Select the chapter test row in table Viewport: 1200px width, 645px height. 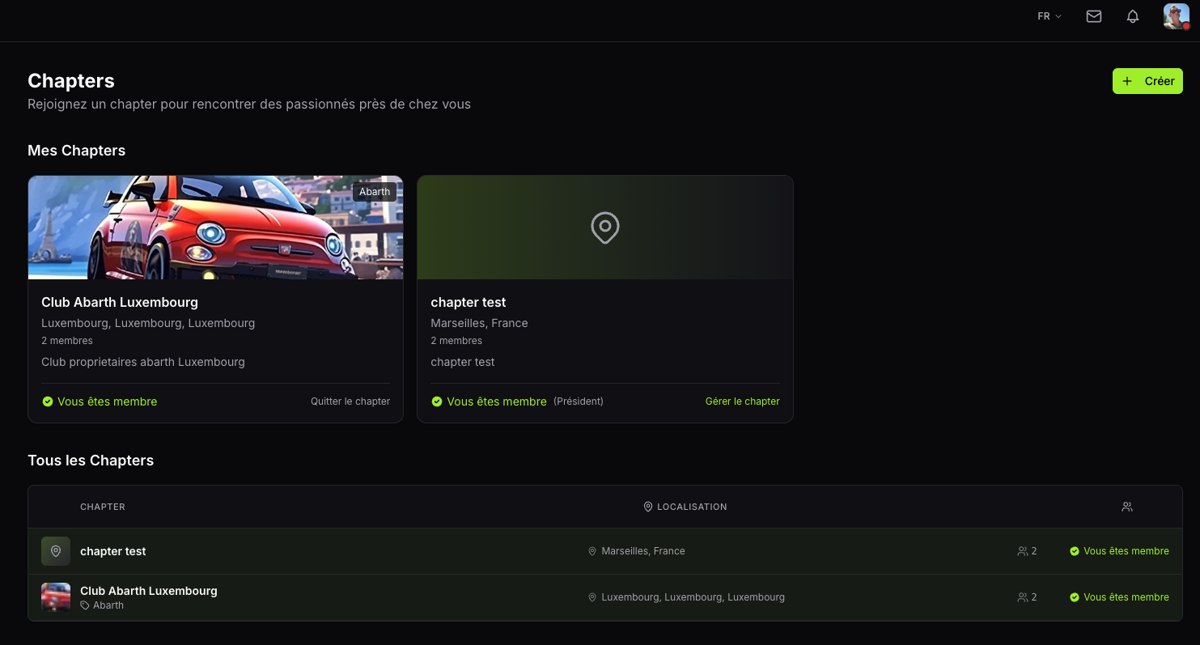[113, 551]
